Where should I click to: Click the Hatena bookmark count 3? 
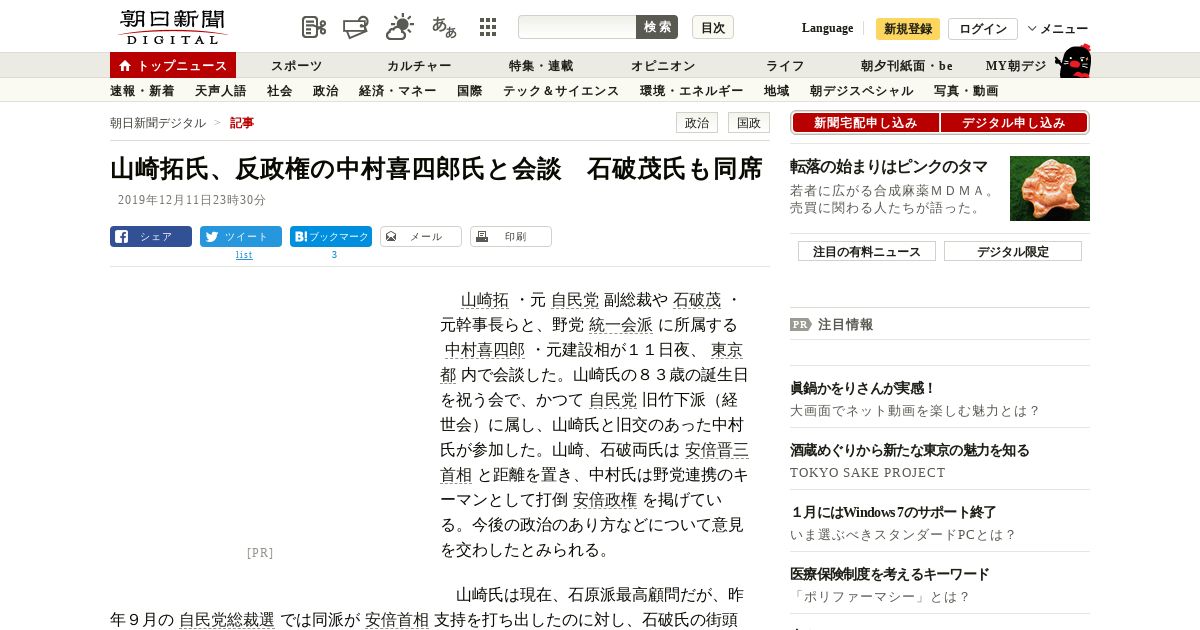[334, 255]
